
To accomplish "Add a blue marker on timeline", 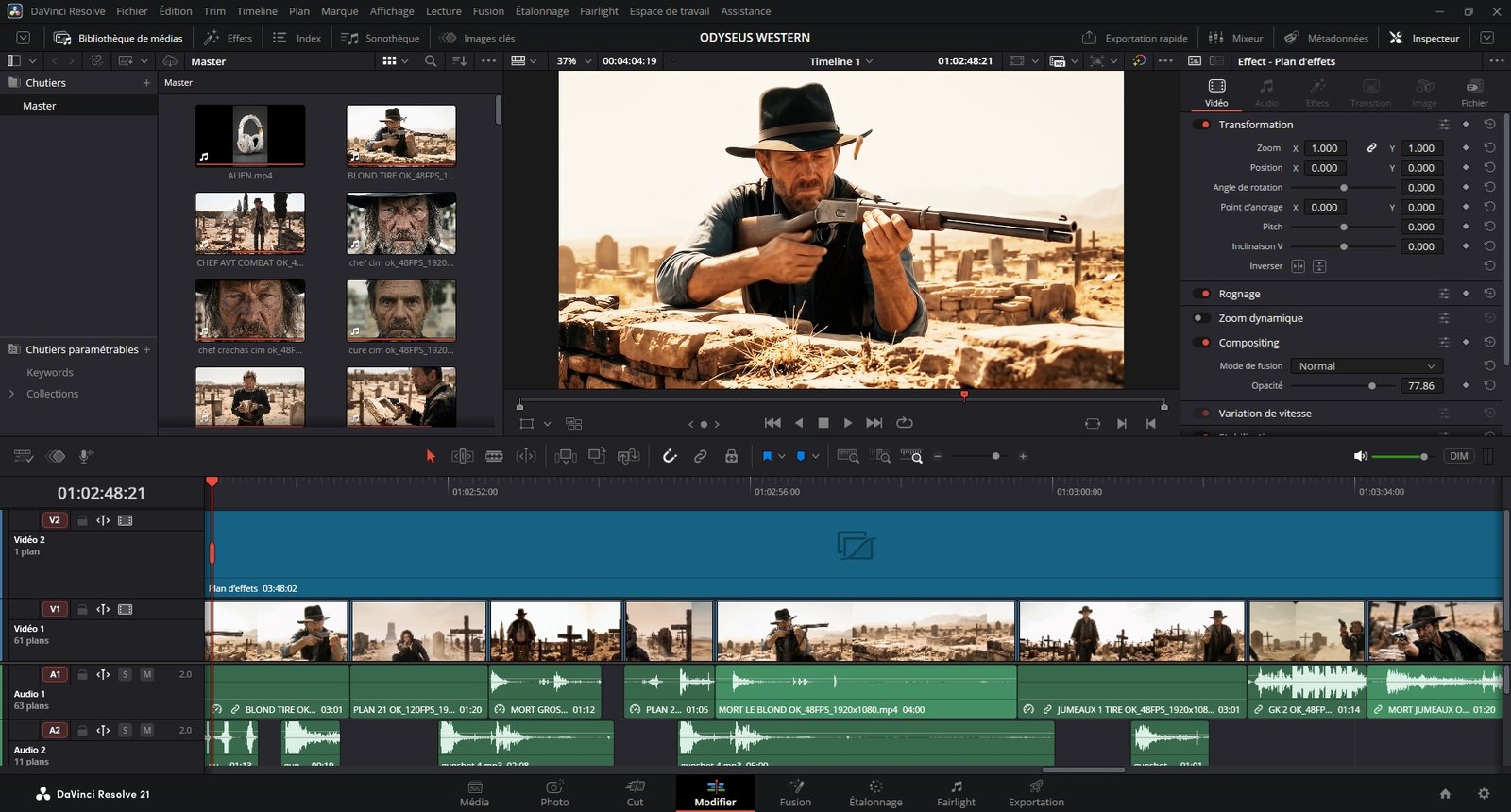I will coord(801,456).
